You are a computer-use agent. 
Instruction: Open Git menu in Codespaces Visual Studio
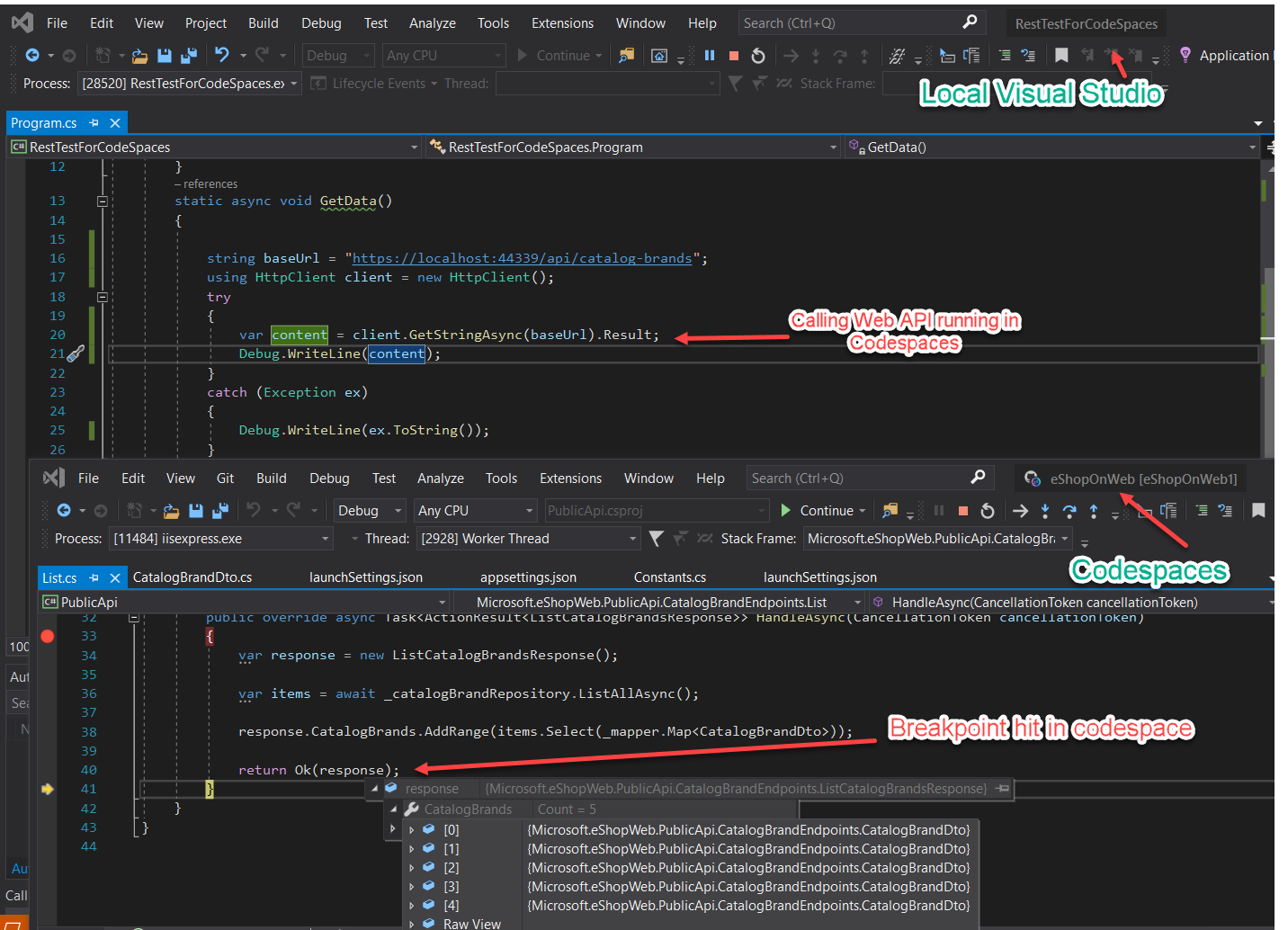click(226, 478)
